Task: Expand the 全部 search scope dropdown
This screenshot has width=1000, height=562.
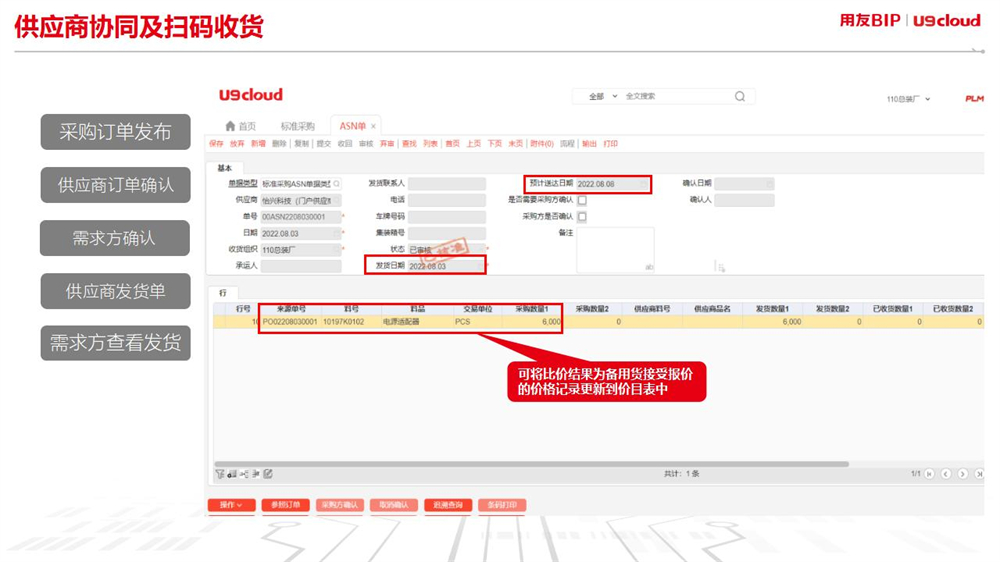Action: [x=603, y=96]
